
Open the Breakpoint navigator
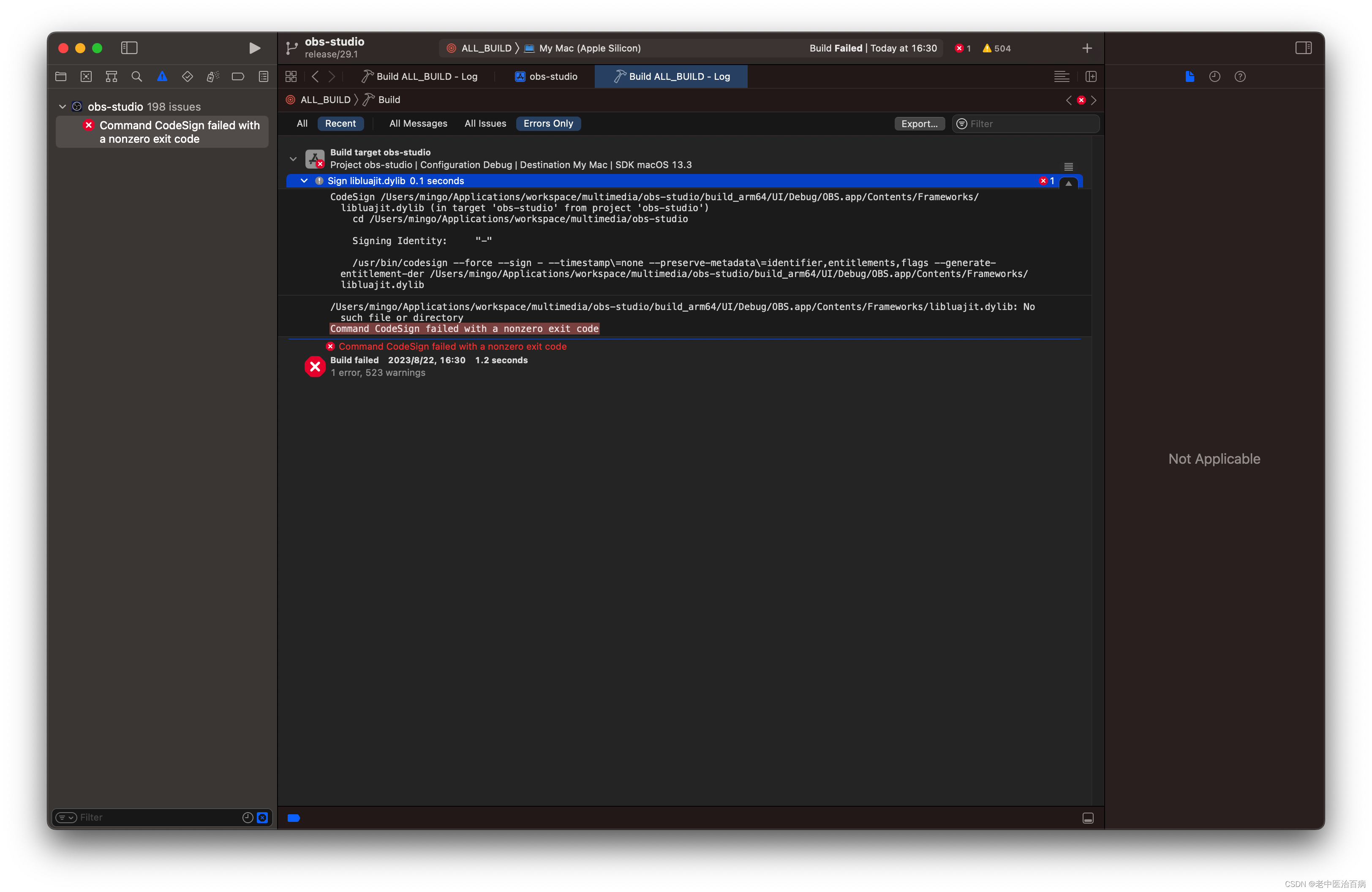coord(238,76)
